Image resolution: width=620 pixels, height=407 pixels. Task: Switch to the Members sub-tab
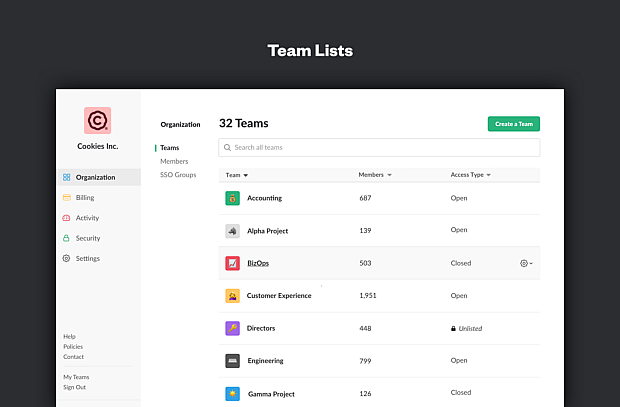pos(174,161)
